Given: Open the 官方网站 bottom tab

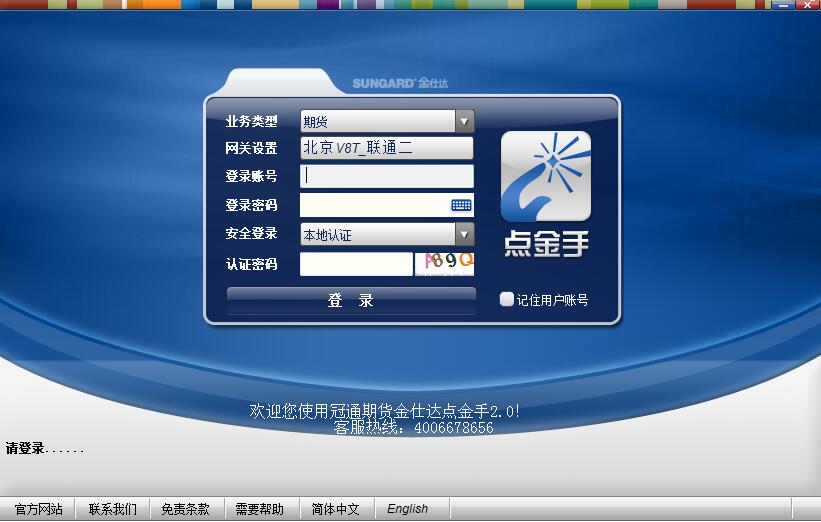Looking at the screenshot, I should [38, 509].
